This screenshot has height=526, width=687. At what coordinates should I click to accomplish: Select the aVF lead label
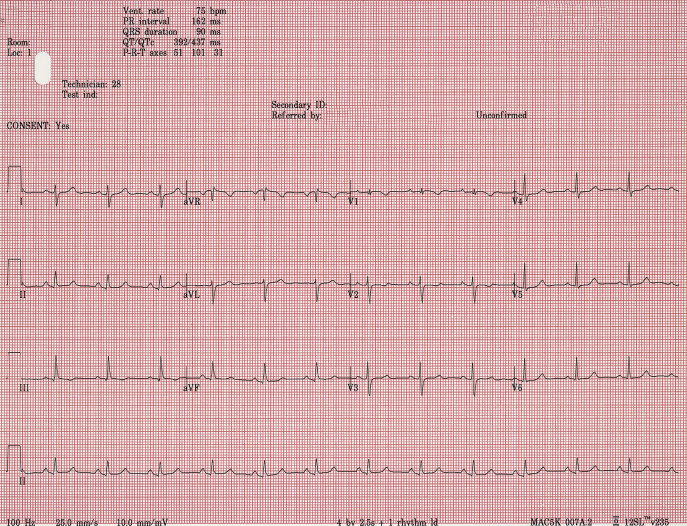point(192,387)
